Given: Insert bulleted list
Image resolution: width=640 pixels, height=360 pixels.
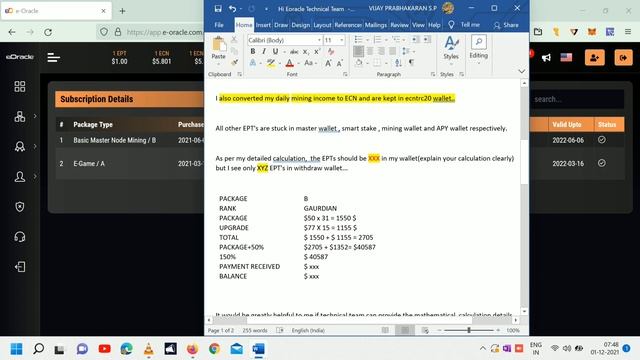Looking at the screenshot, I should pyautogui.click(x=358, y=40).
